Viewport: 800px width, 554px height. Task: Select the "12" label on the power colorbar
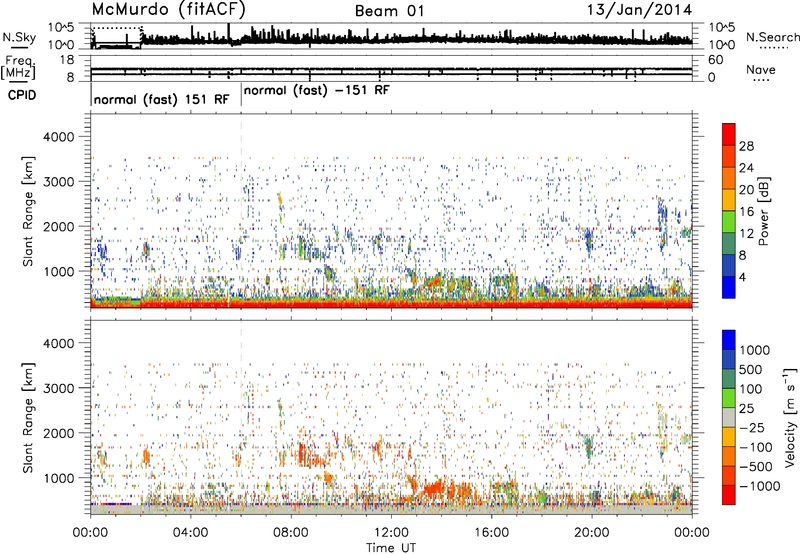click(x=746, y=234)
